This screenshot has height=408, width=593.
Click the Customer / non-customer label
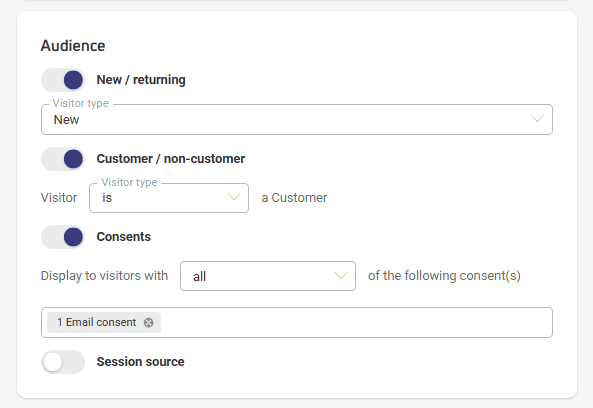[x=171, y=159]
